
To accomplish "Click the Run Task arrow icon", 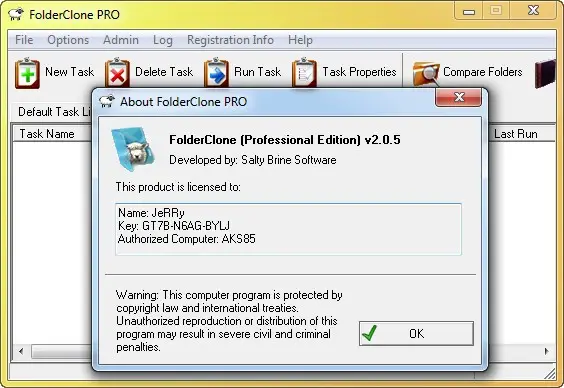I will click(x=216, y=73).
